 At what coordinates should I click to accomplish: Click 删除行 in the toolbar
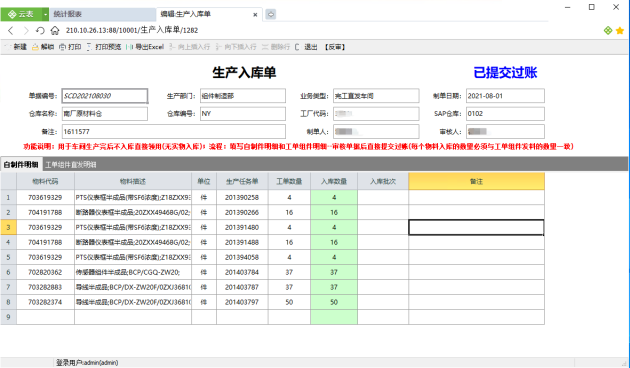[x=276, y=47]
